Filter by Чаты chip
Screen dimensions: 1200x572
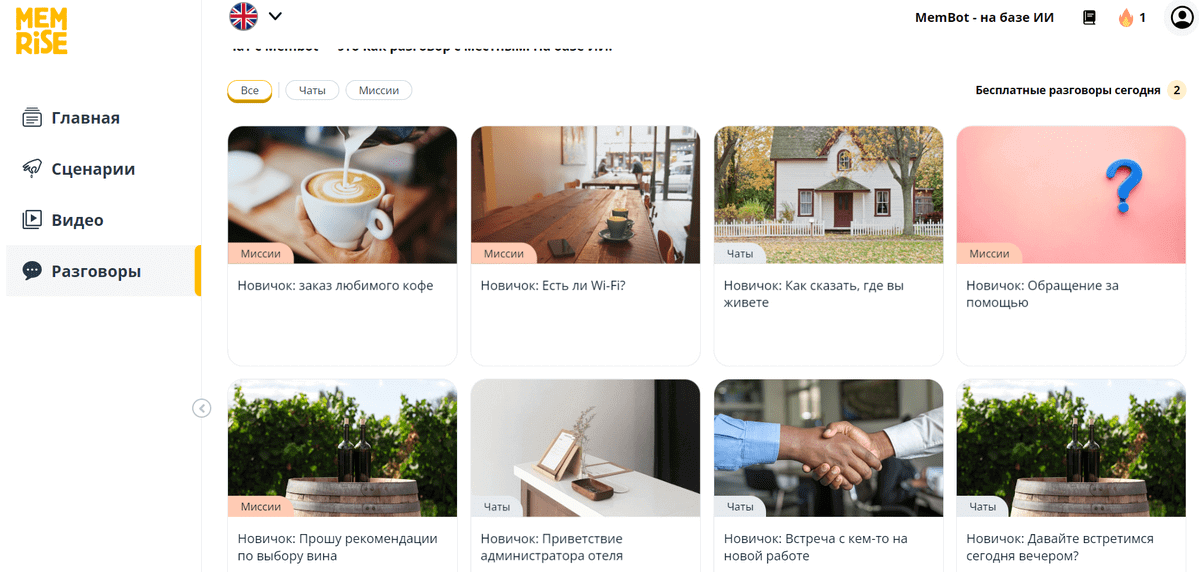312,91
